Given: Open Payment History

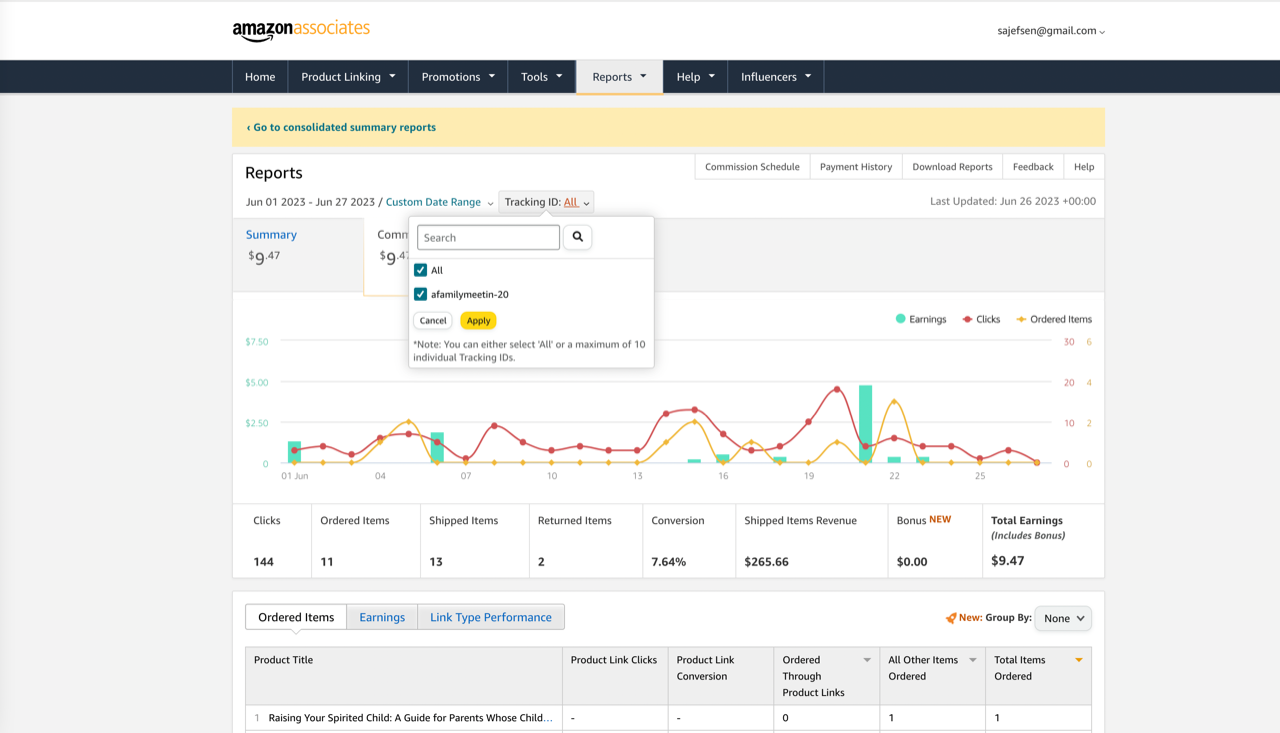Looking at the screenshot, I should click(x=856, y=167).
